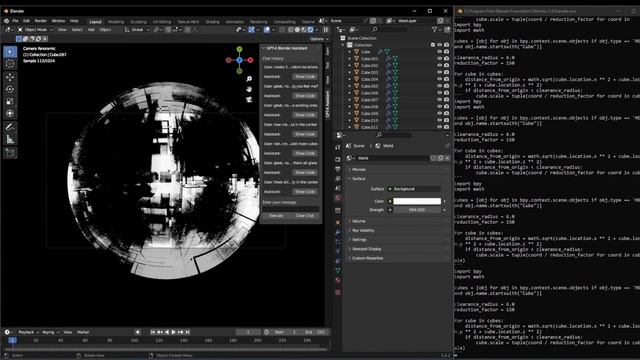Click Clear Chat button
Screen dimensions: 640x360
pyautogui.click(x=305, y=216)
